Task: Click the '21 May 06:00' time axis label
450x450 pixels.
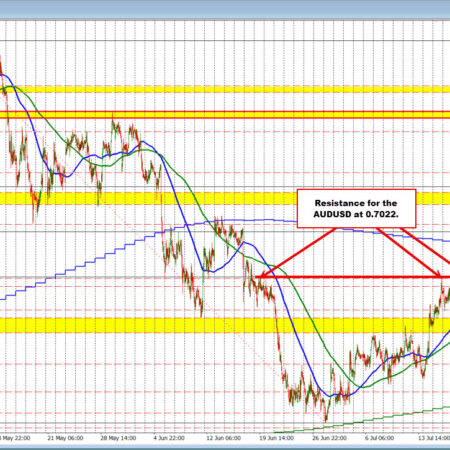Action: point(65,438)
